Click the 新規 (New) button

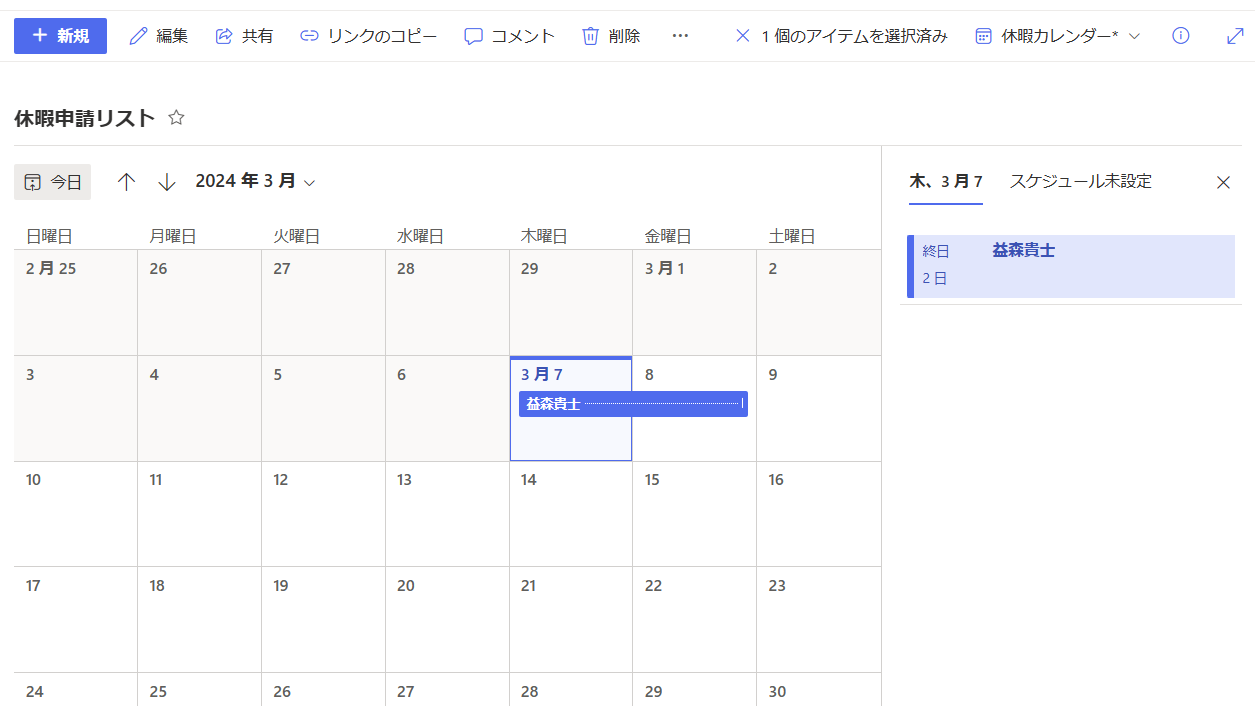point(60,36)
